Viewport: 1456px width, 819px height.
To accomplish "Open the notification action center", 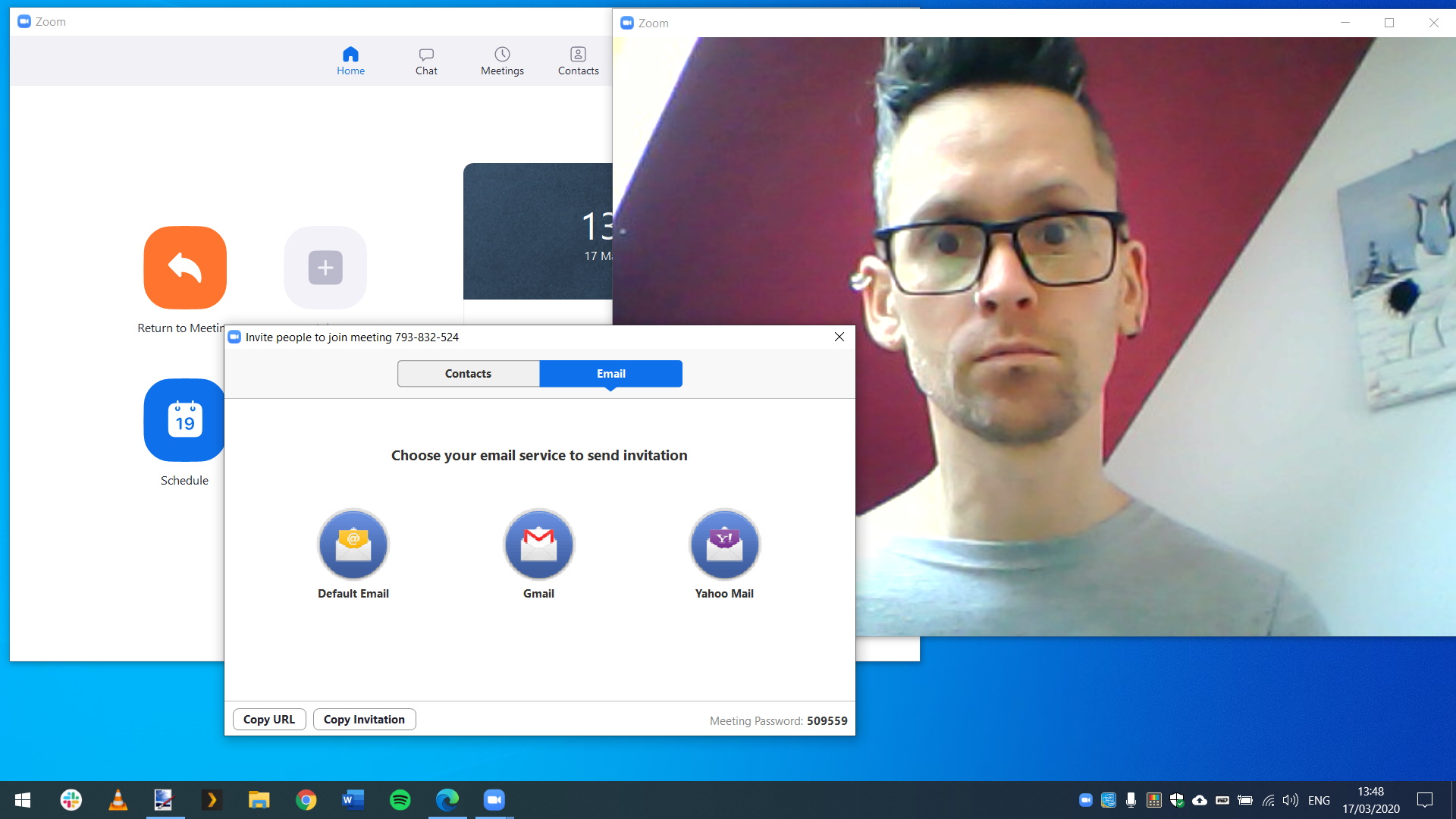I will (1425, 800).
